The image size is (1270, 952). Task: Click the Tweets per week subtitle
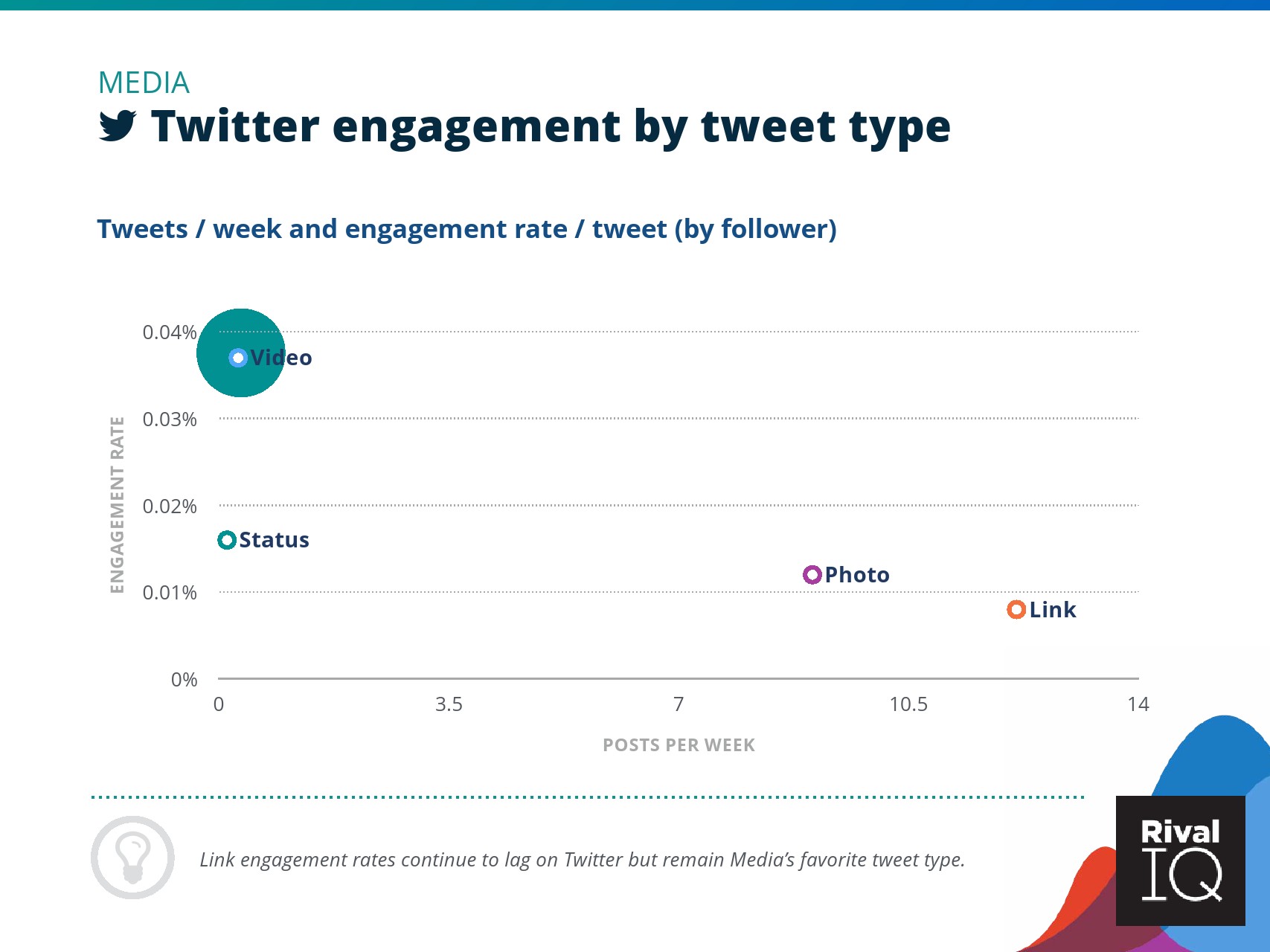[x=466, y=229]
